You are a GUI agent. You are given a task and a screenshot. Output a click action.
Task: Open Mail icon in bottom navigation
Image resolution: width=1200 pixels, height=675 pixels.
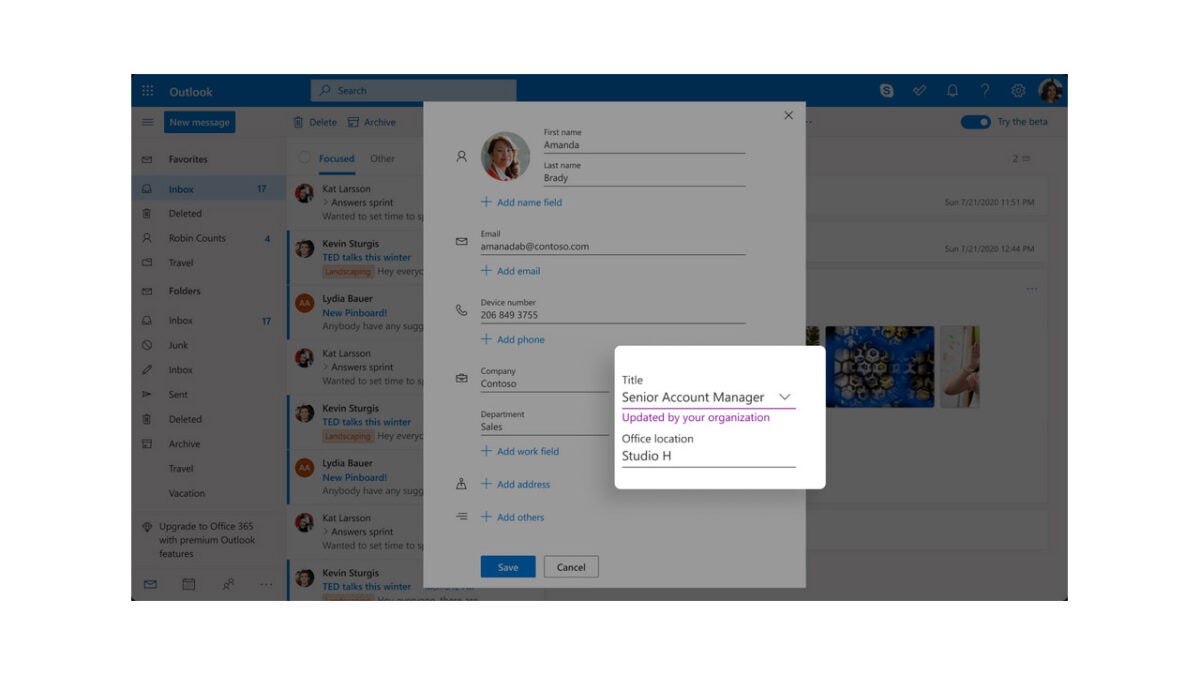pos(150,584)
